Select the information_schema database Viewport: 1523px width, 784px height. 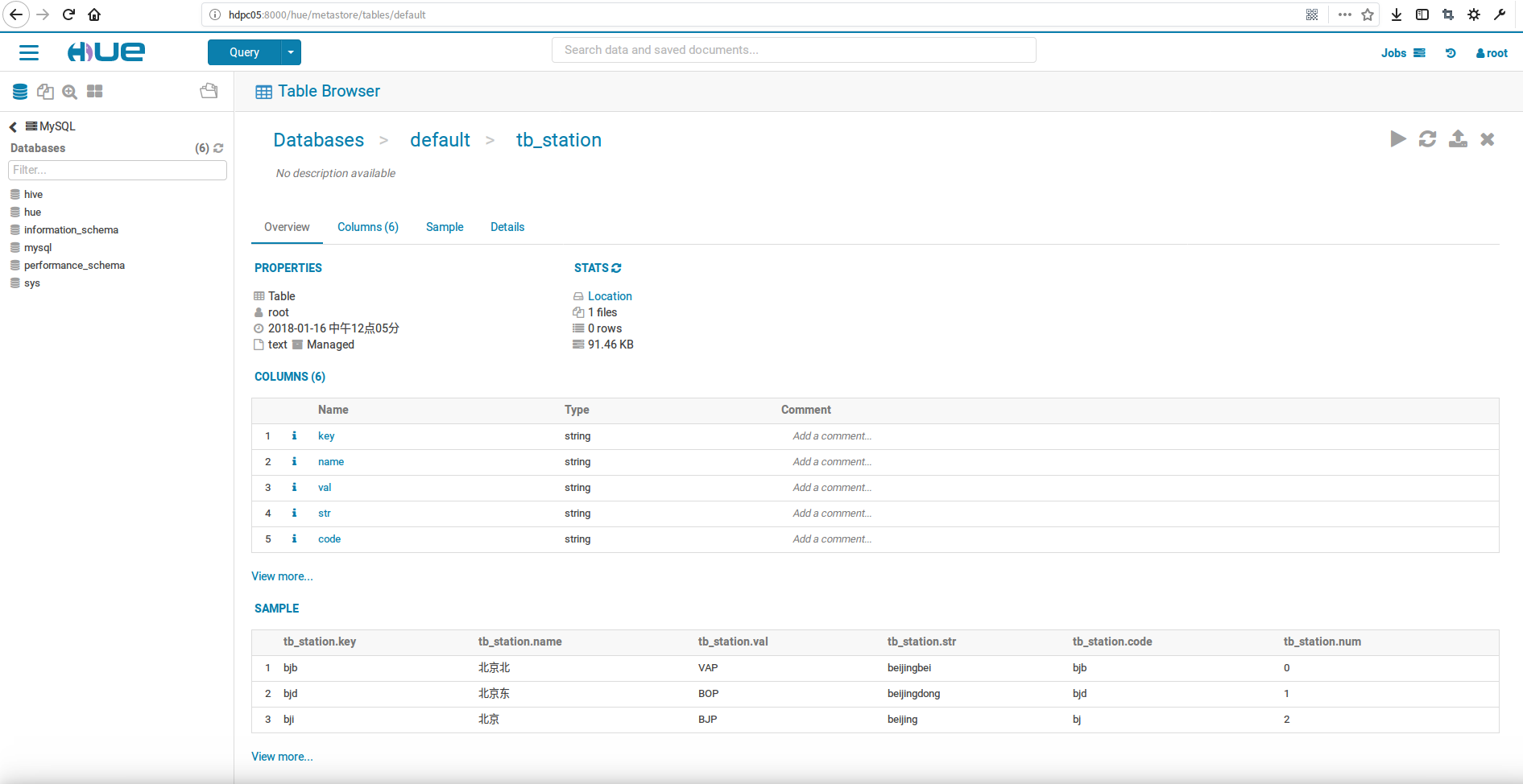[71, 229]
